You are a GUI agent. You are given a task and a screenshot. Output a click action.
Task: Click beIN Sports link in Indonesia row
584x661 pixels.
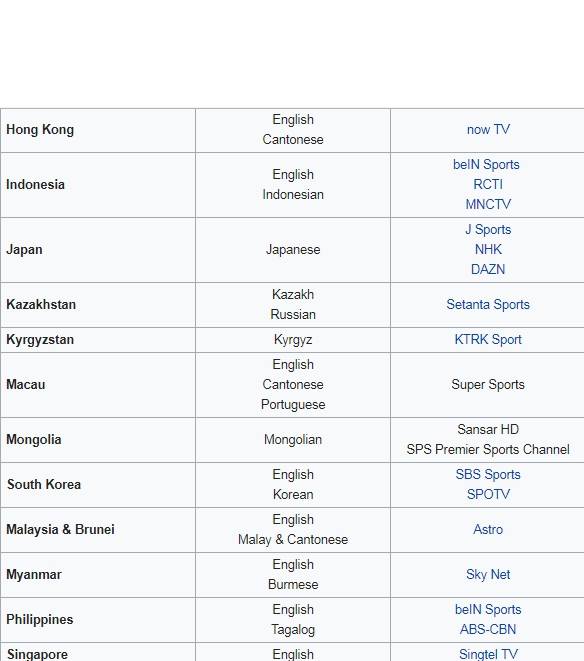(x=486, y=164)
